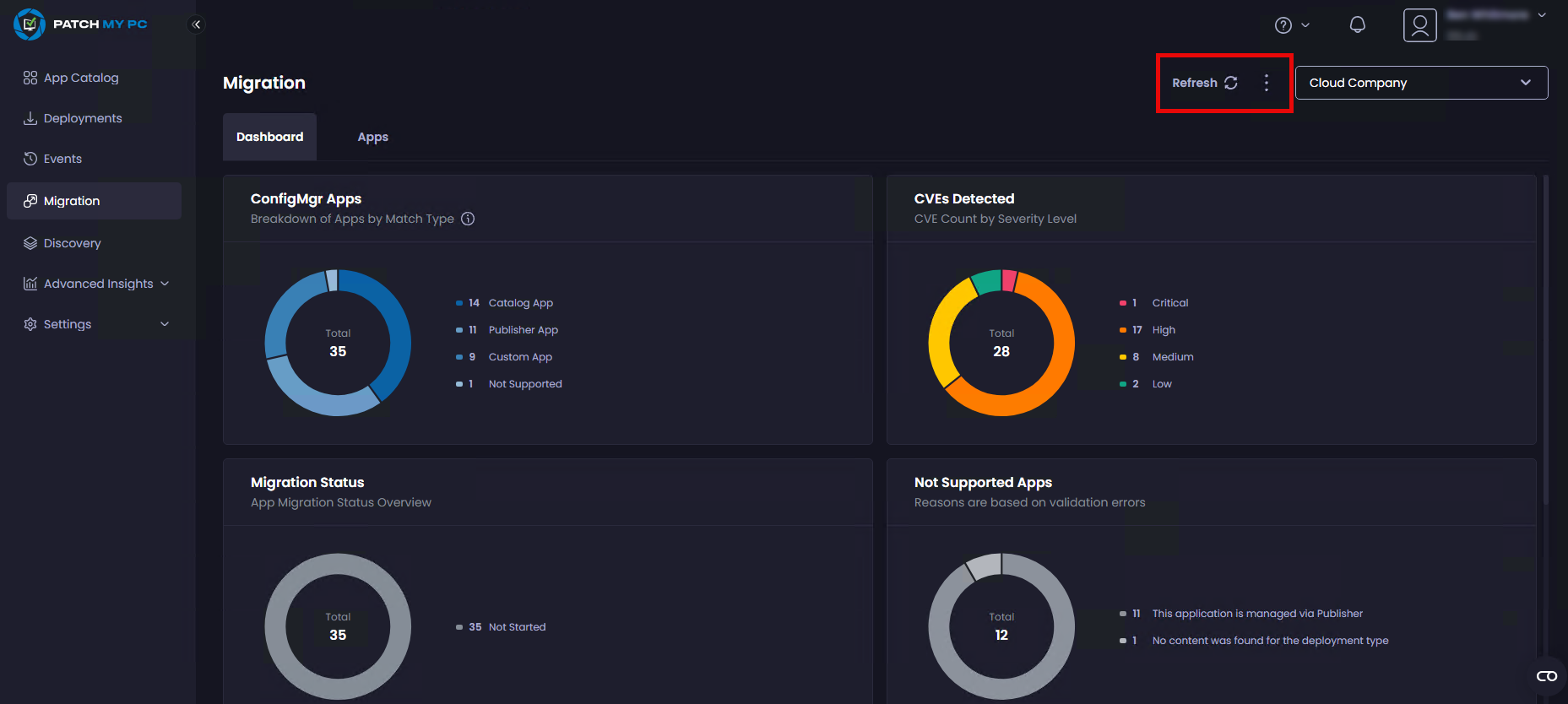Viewport: 1568px width, 704px height.
Task: Select the Catalog App legend entry
Action: pos(505,303)
